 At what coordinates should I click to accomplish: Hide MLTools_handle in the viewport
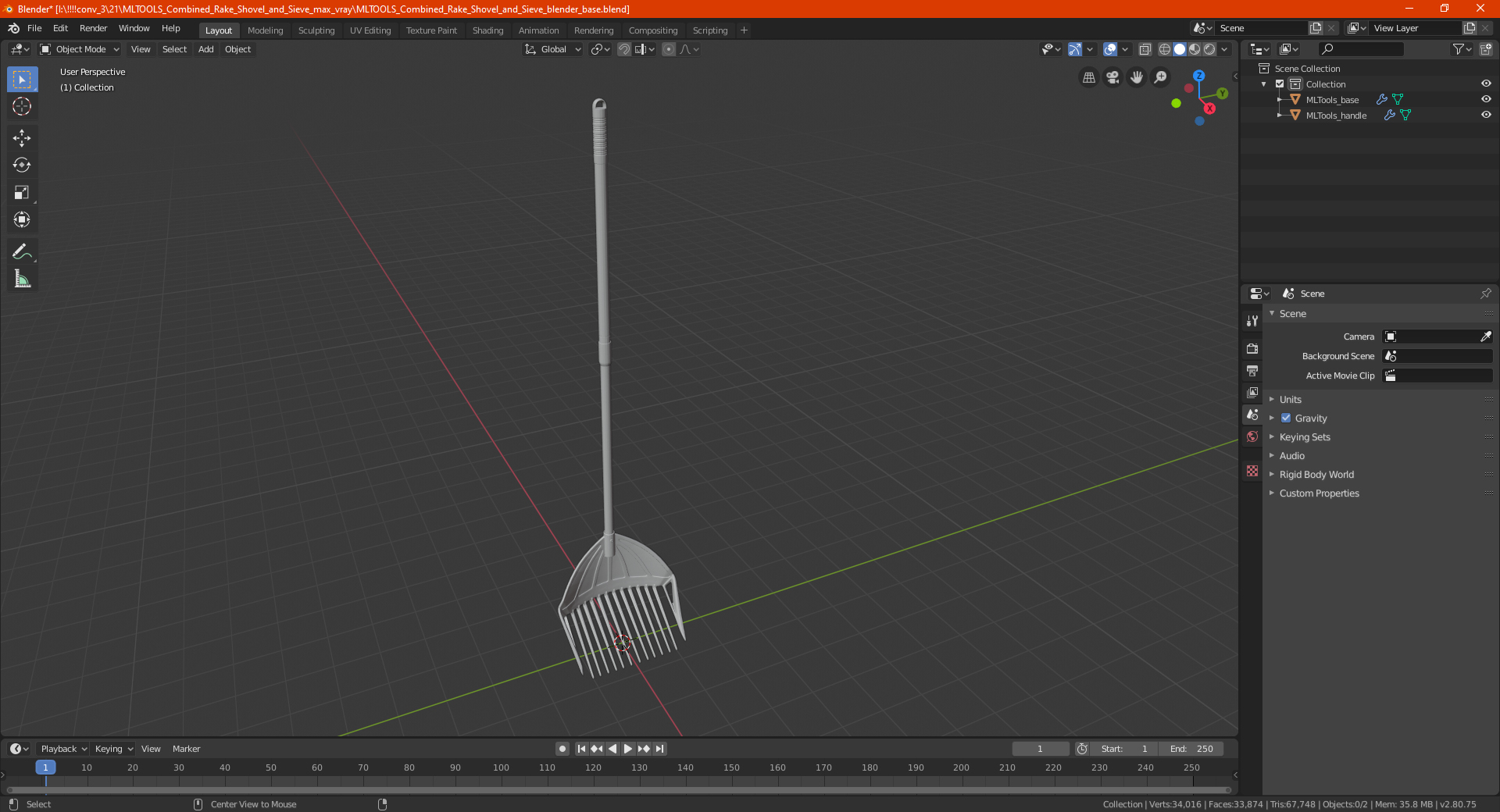(x=1486, y=115)
